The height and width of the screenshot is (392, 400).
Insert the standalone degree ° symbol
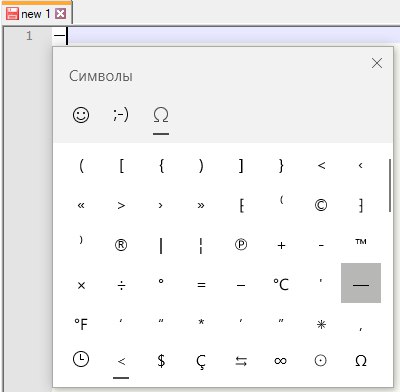point(161,281)
